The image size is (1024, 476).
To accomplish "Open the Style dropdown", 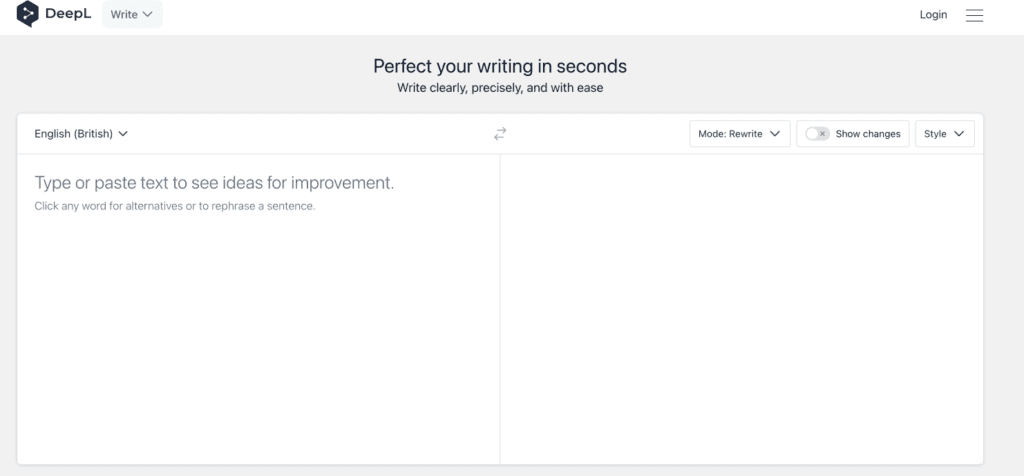I will click(944, 134).
